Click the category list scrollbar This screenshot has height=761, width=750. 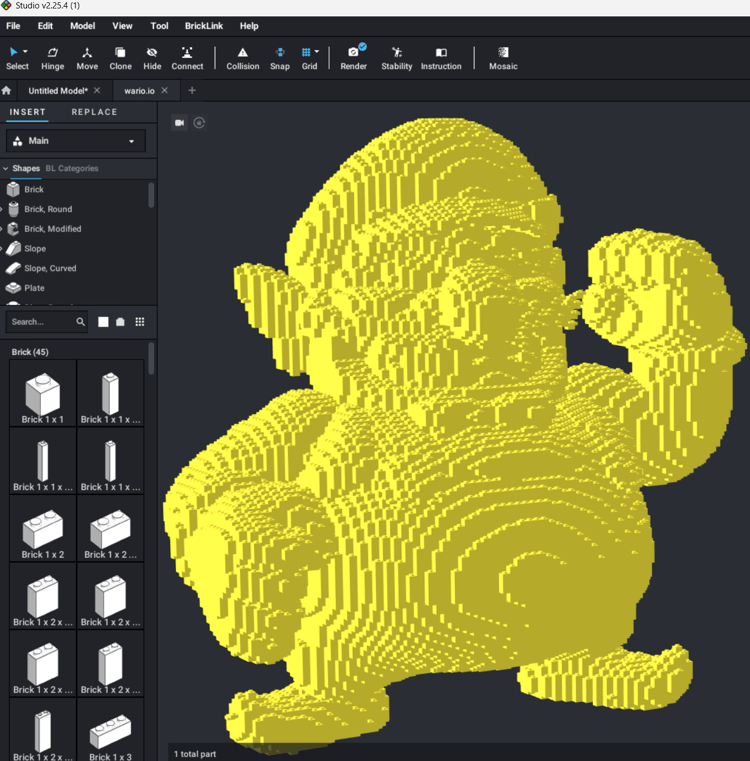151,195
